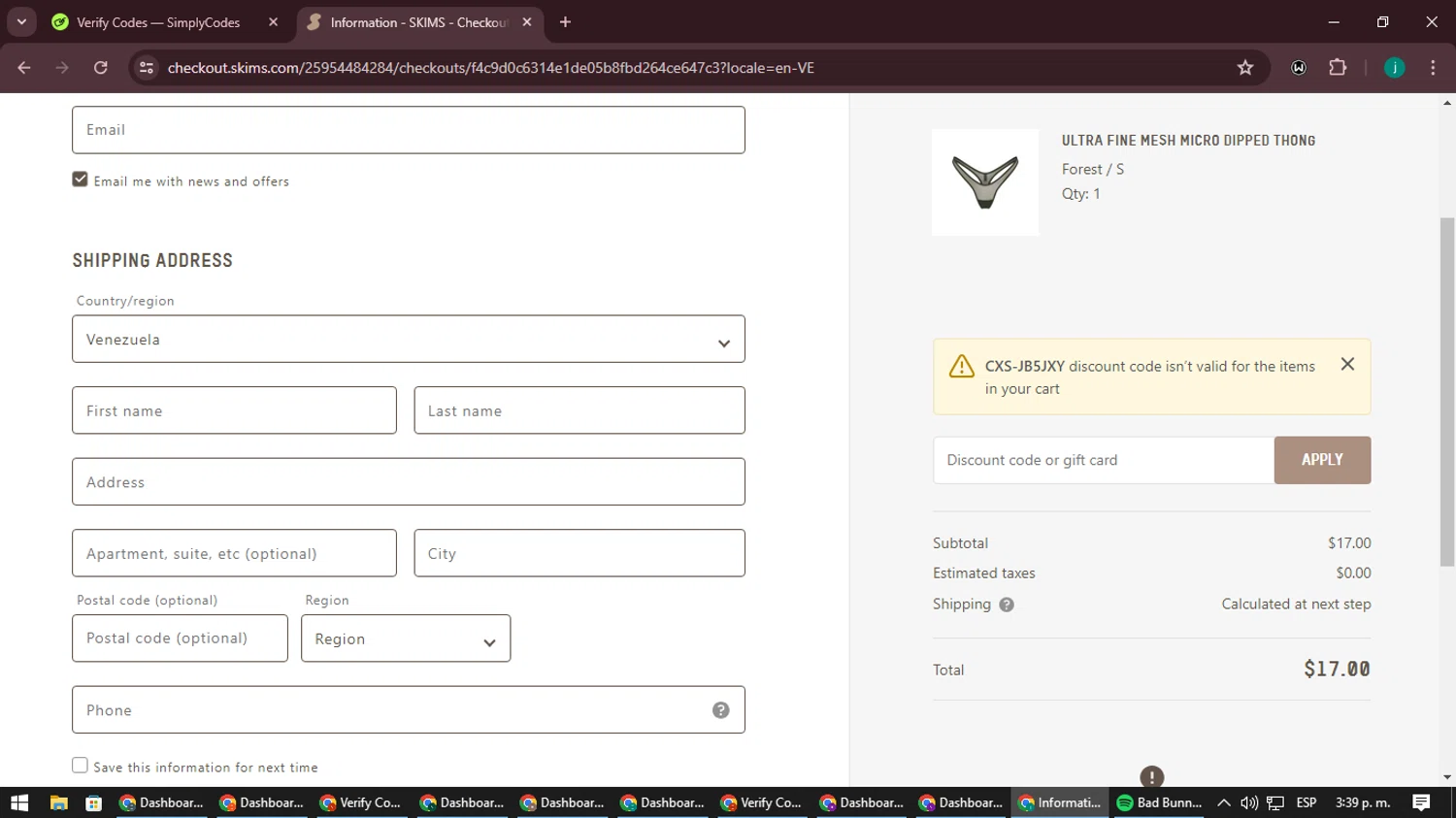
Task: Click the City field
Action: 579,553
